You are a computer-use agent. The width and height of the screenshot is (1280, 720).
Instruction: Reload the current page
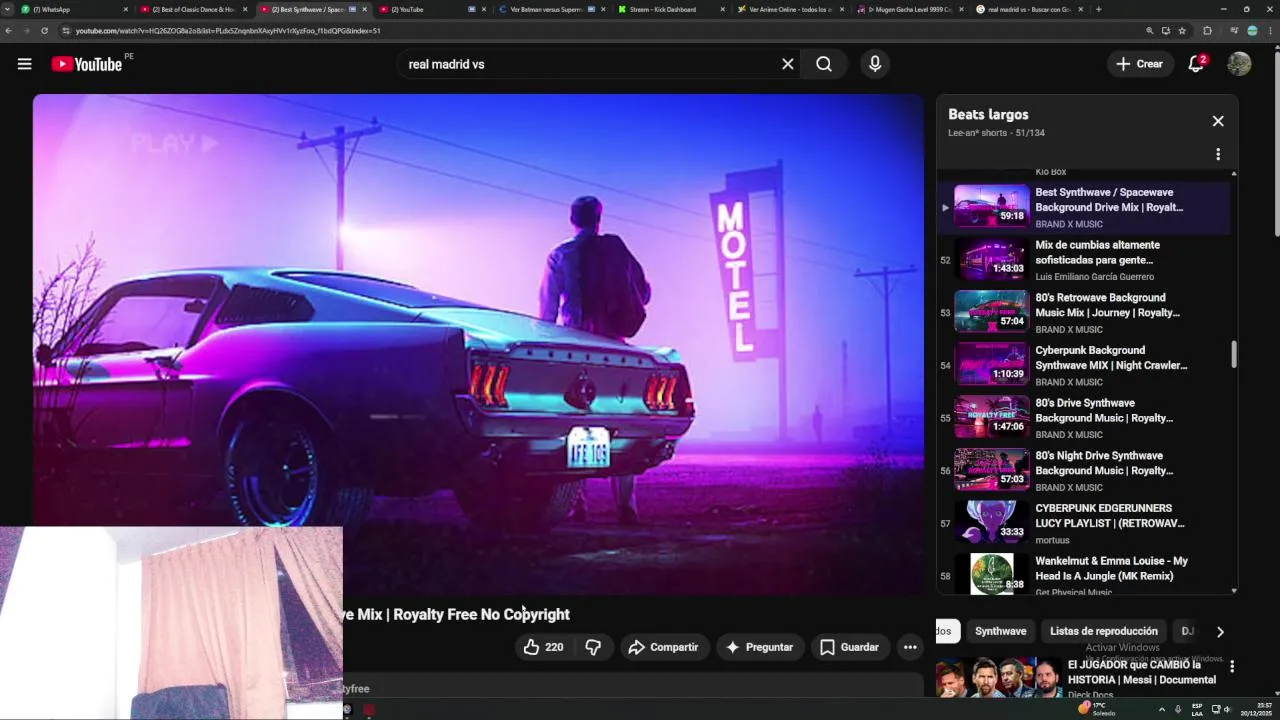[x=44, y=31]
